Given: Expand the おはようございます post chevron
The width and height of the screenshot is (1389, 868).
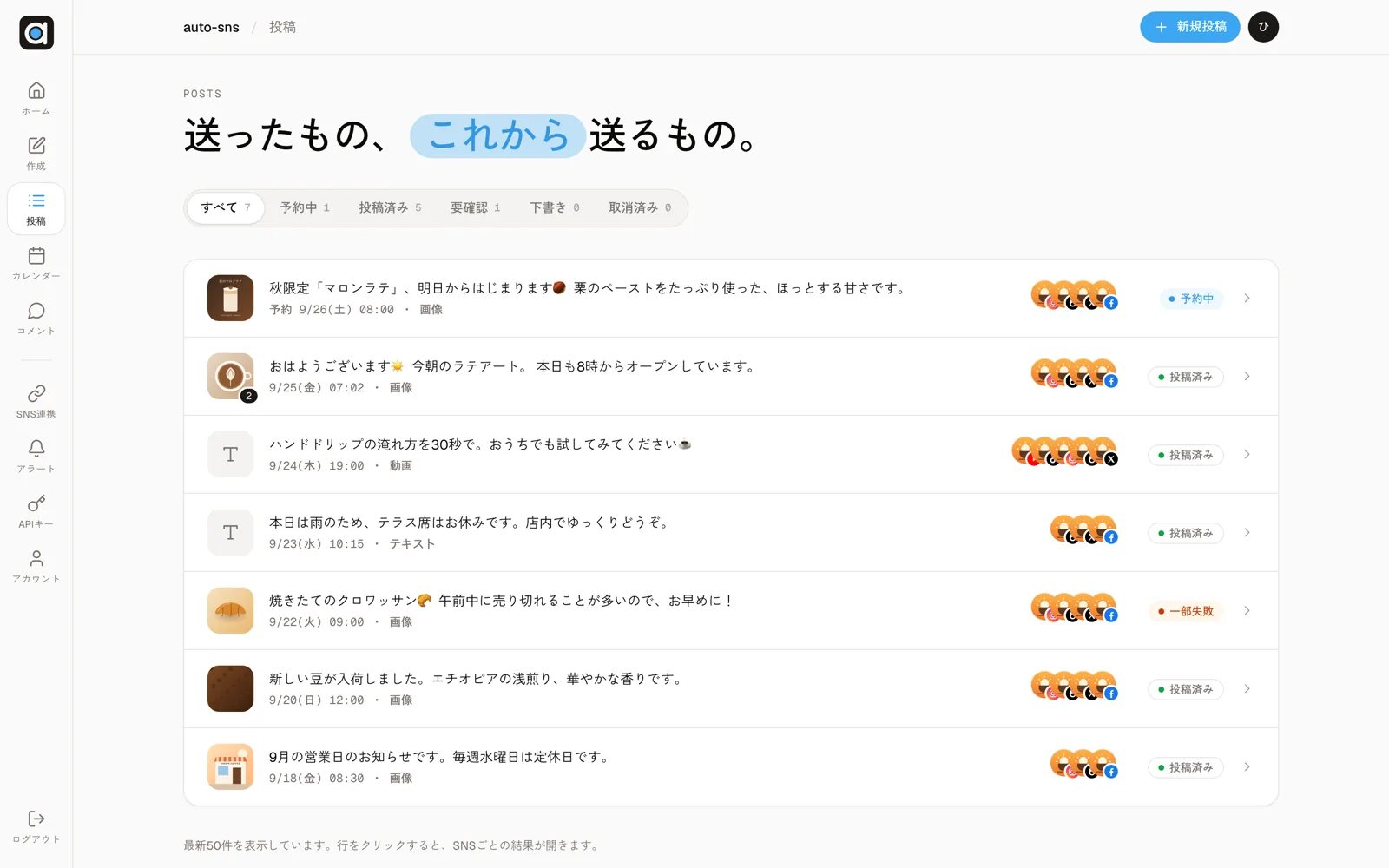Looking at the screenshot, I should (1247, 377).
